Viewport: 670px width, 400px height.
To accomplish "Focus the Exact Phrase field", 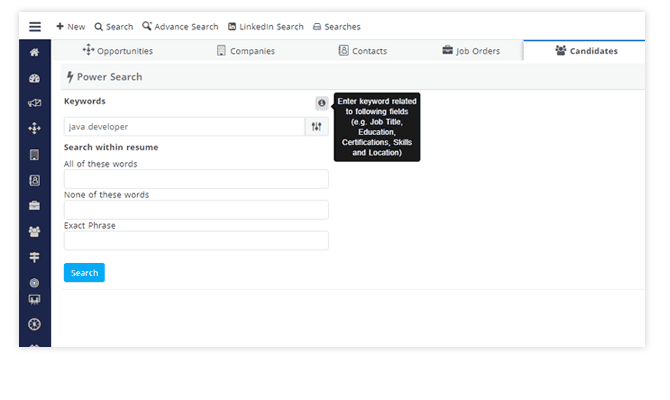I will tap(196, 241).
